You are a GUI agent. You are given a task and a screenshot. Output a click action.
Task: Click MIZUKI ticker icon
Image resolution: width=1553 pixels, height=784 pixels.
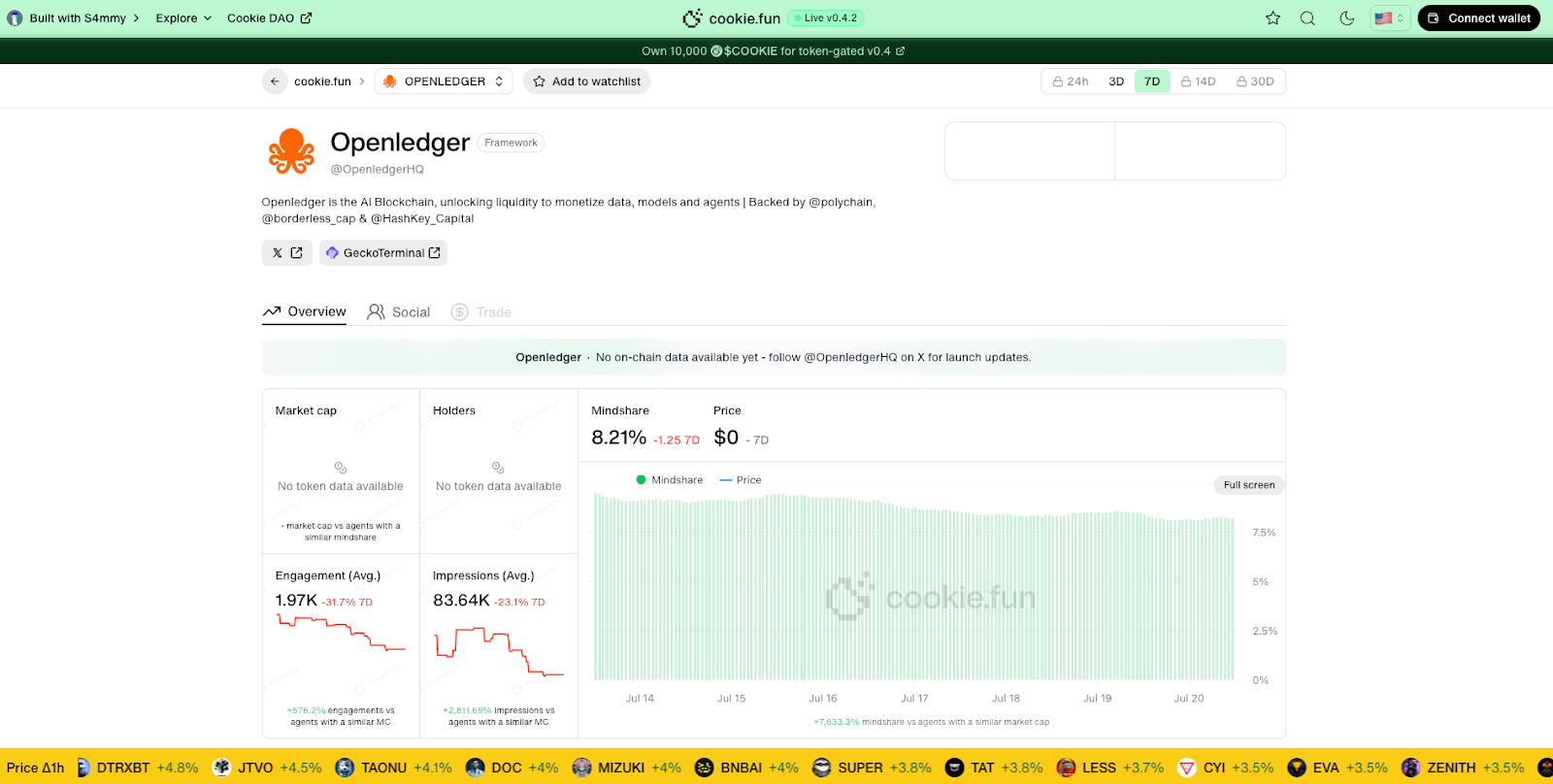pos(581,768)
